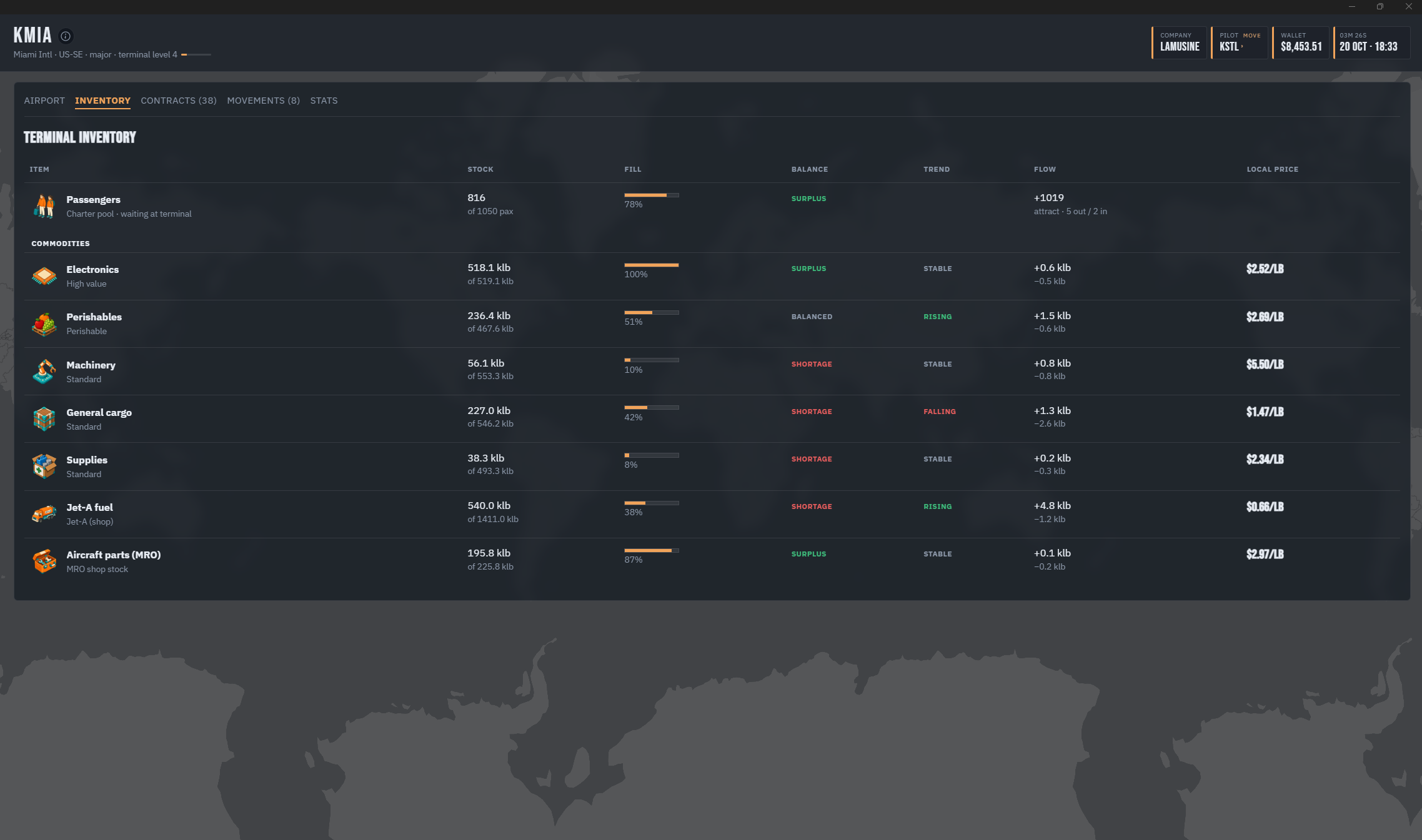
Task: Click the Electronics 100% fill bar
Action: (x=652, y=265)
